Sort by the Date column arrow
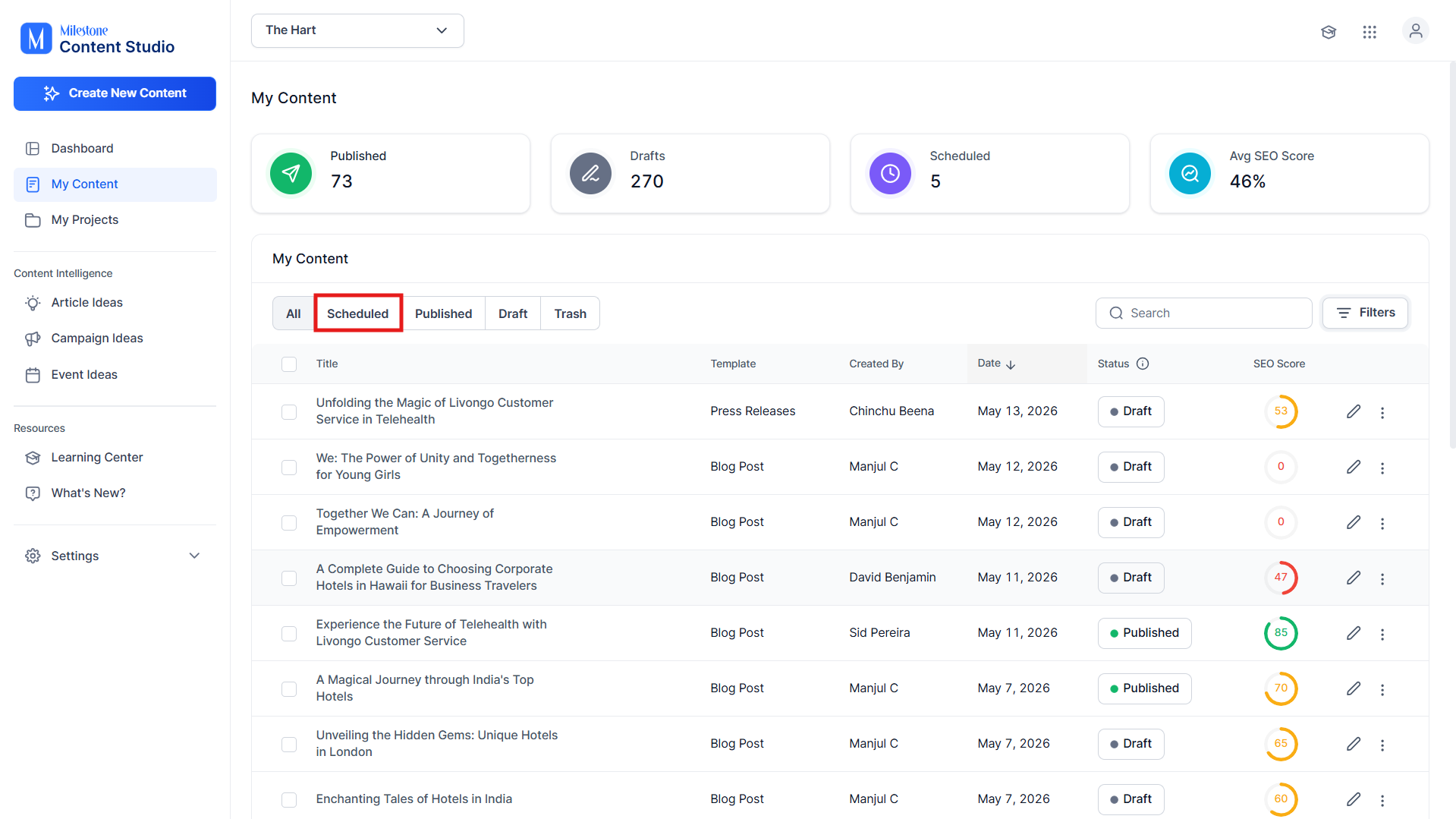Image resolution: width=1456 pixels, height=819 pixels. [x=1011, y=364]
